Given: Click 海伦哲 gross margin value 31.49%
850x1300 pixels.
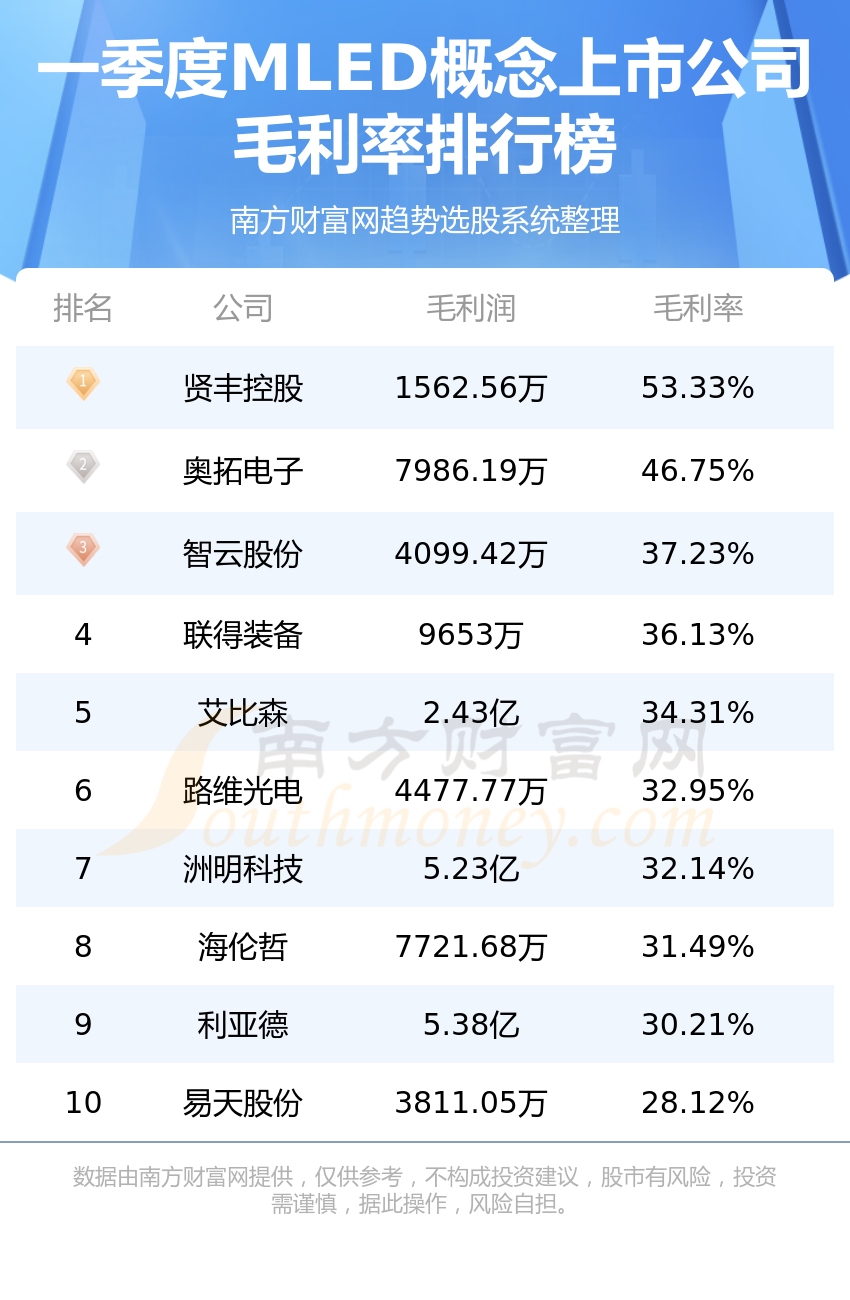Looking at the screenshot, I should tap(698, 947).
